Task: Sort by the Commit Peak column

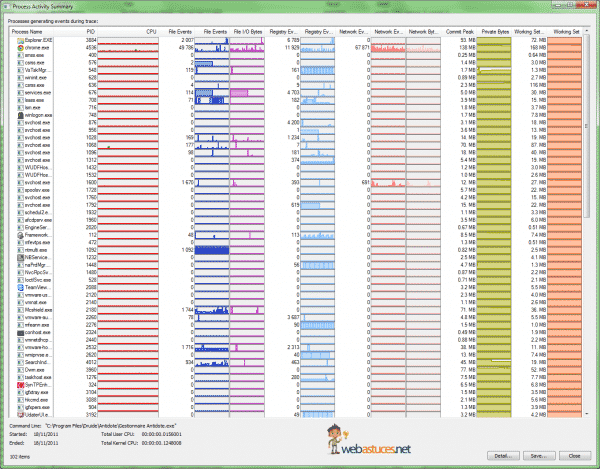Action: 455,31
